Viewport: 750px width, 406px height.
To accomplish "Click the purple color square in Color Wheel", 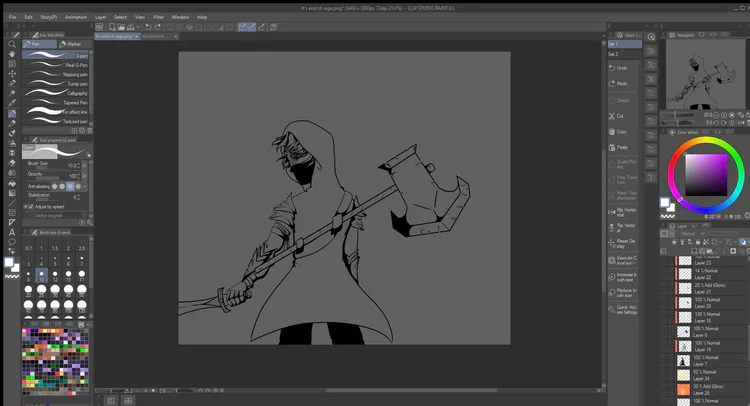I will click(x=706, y=175).
